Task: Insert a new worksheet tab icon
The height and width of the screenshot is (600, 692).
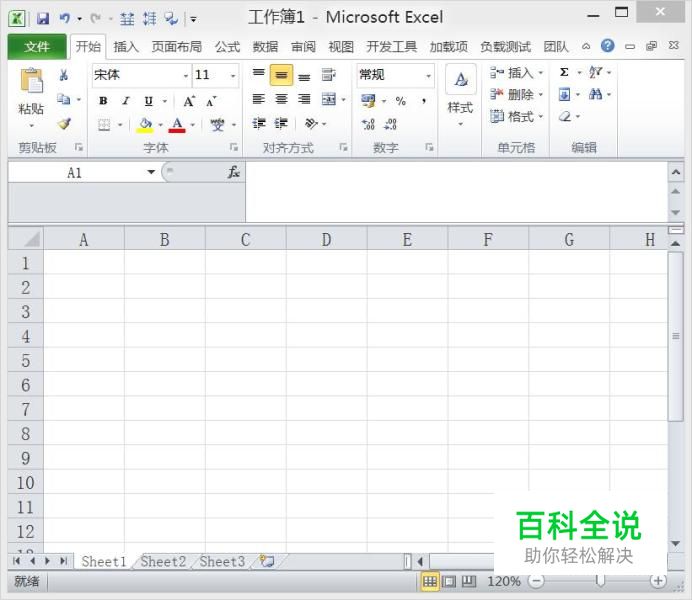Action: [x=267, y=561]
